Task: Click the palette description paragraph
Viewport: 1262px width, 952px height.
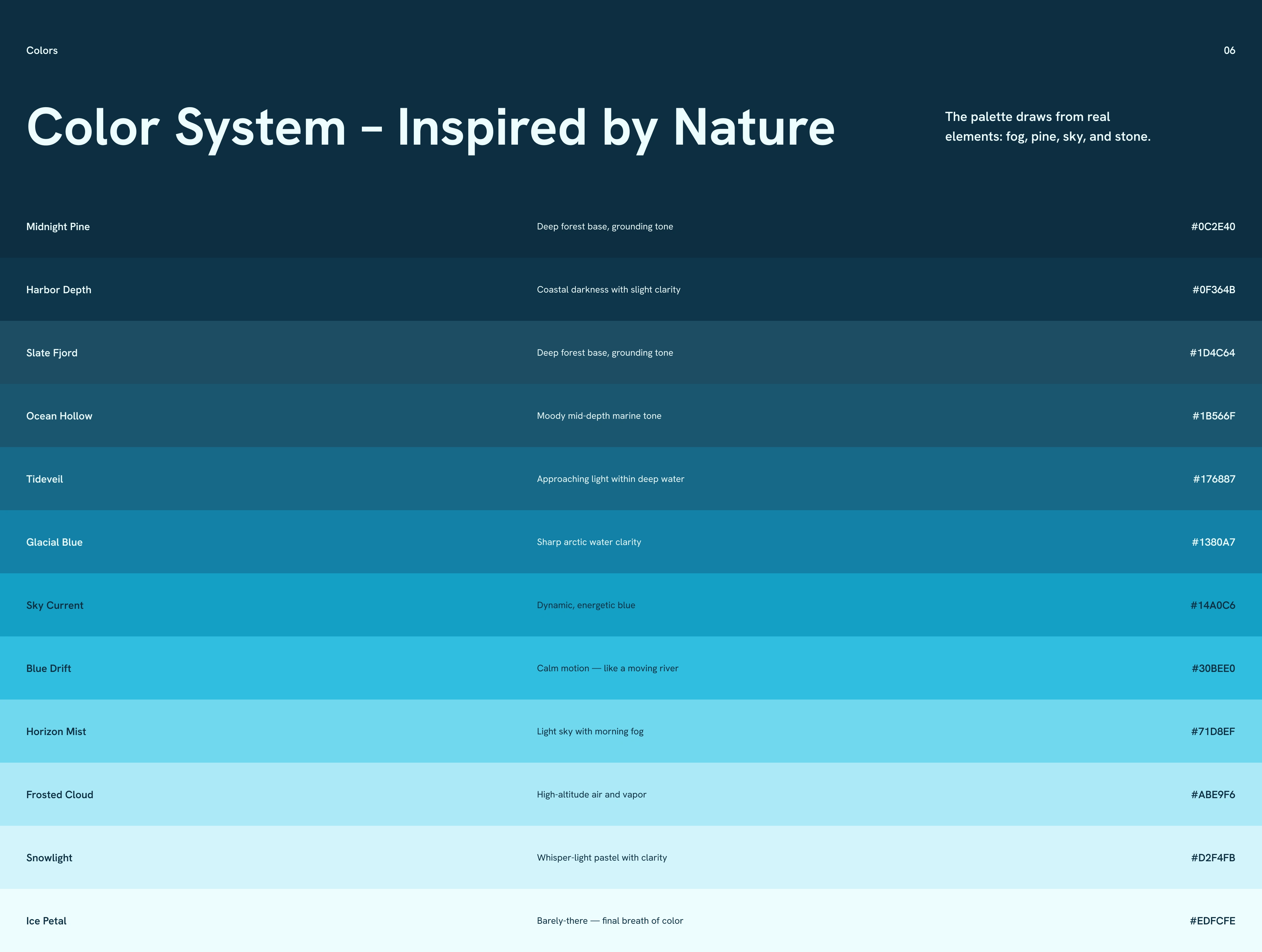Action: click(1047, 127)
